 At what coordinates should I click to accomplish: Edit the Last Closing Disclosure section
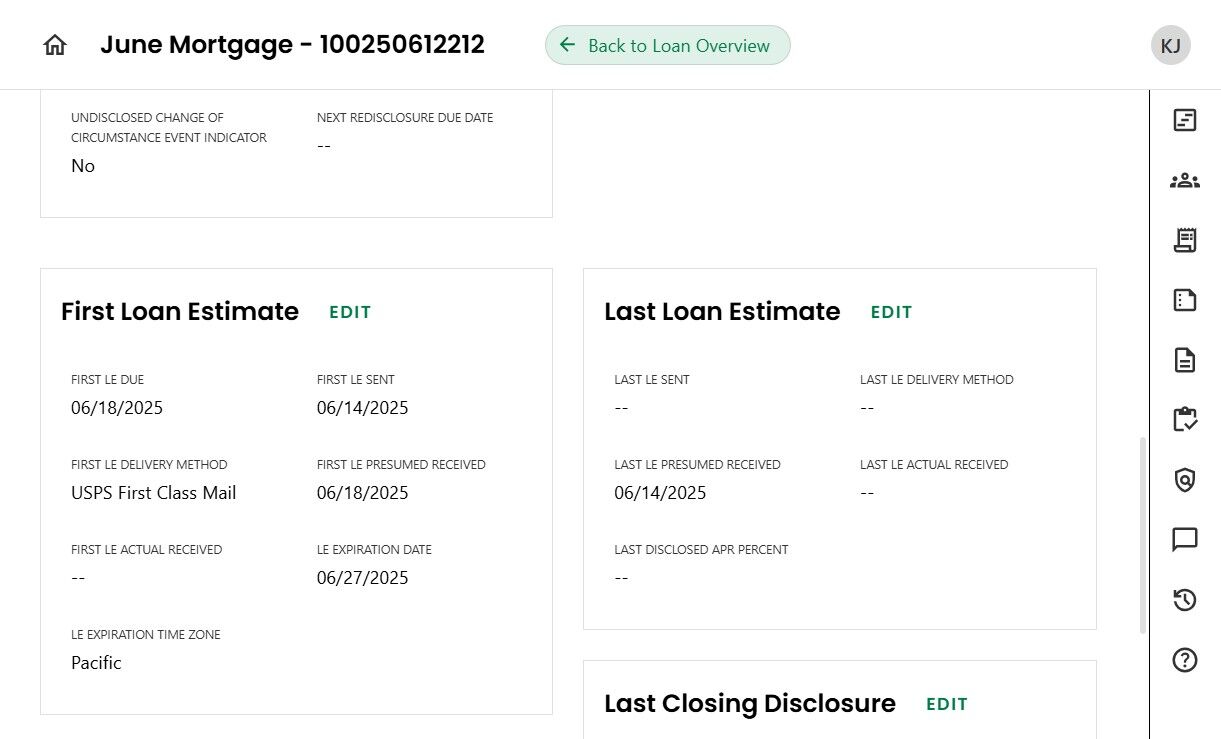pos(947,704)
